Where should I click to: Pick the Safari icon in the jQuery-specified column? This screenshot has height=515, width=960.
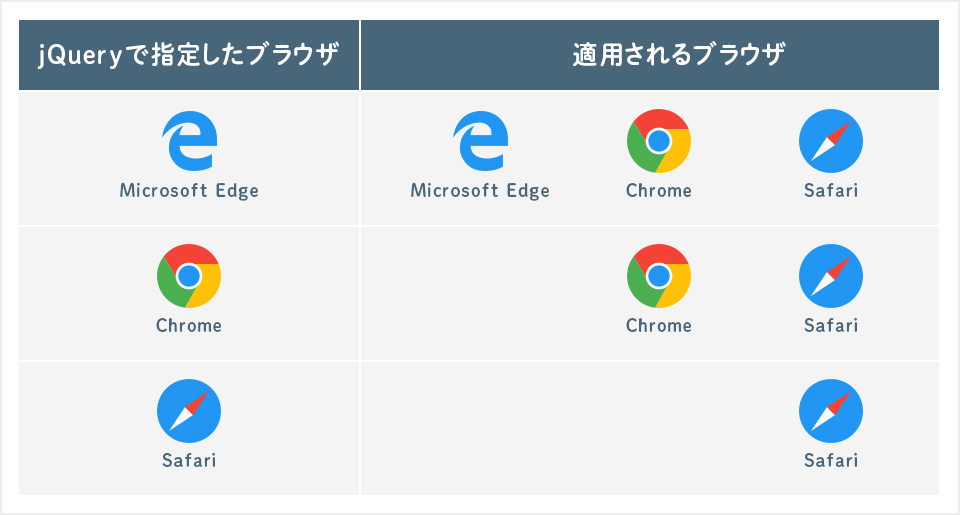tap(189, 411)
